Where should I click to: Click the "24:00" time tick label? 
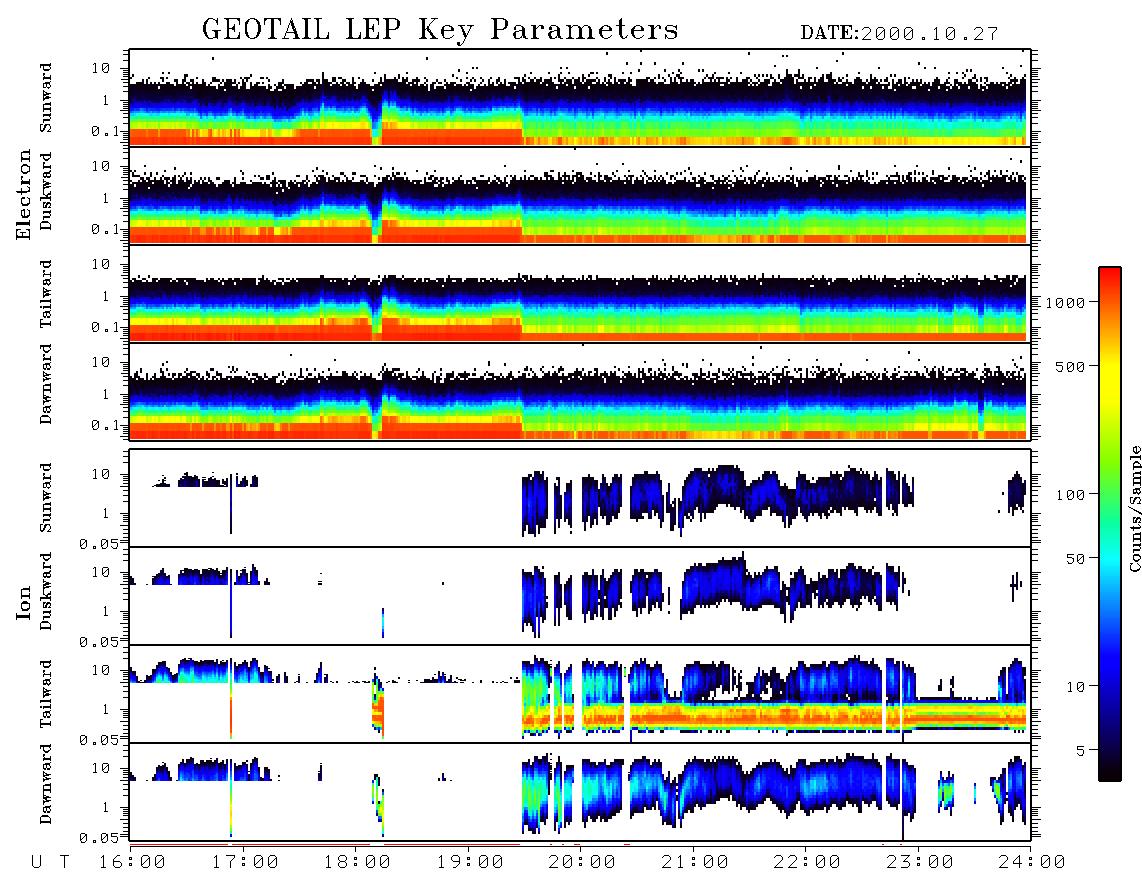point(1032,862)
